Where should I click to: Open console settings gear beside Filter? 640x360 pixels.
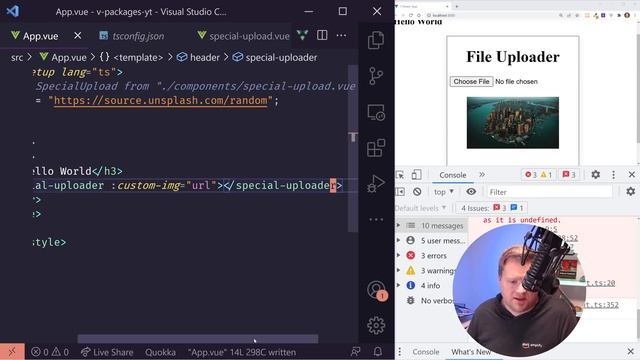(631, 191)
